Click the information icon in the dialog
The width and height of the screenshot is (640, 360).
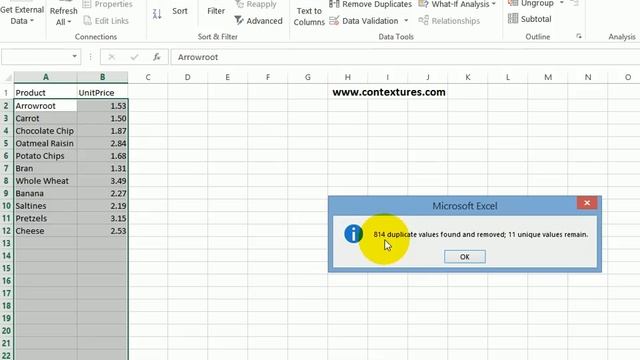(353, 234)
